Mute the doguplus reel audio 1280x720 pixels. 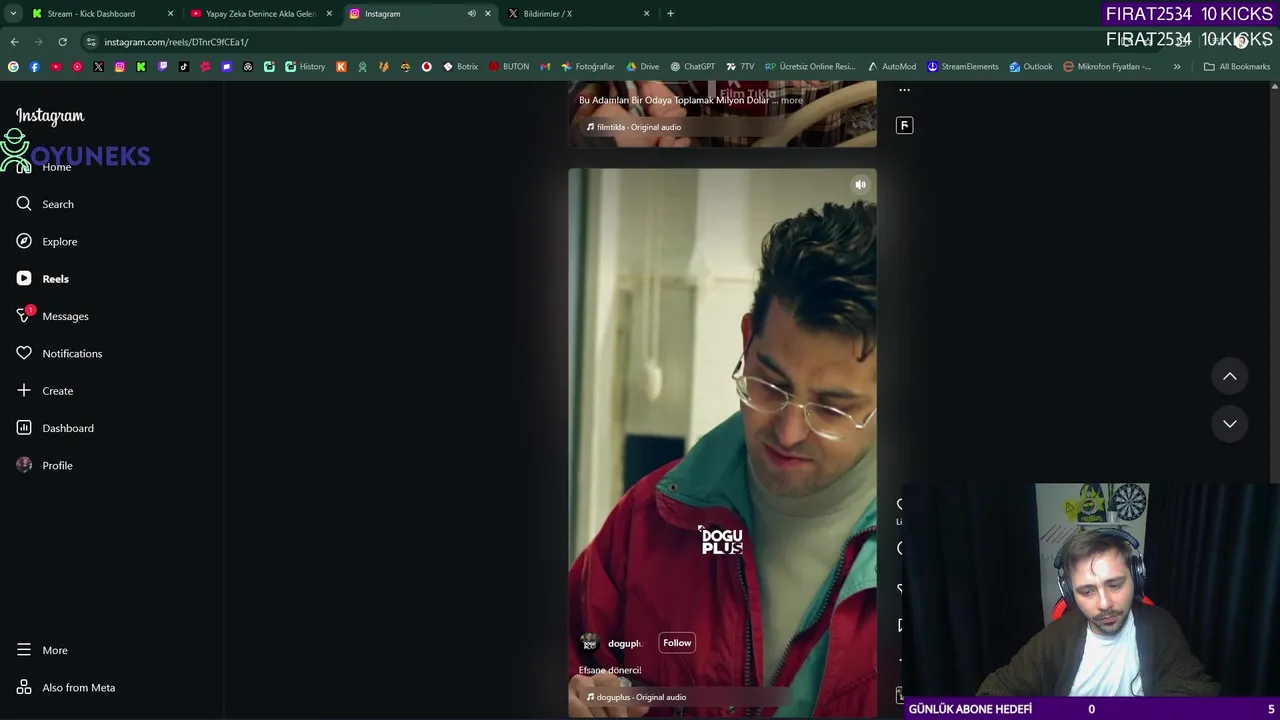860,184
